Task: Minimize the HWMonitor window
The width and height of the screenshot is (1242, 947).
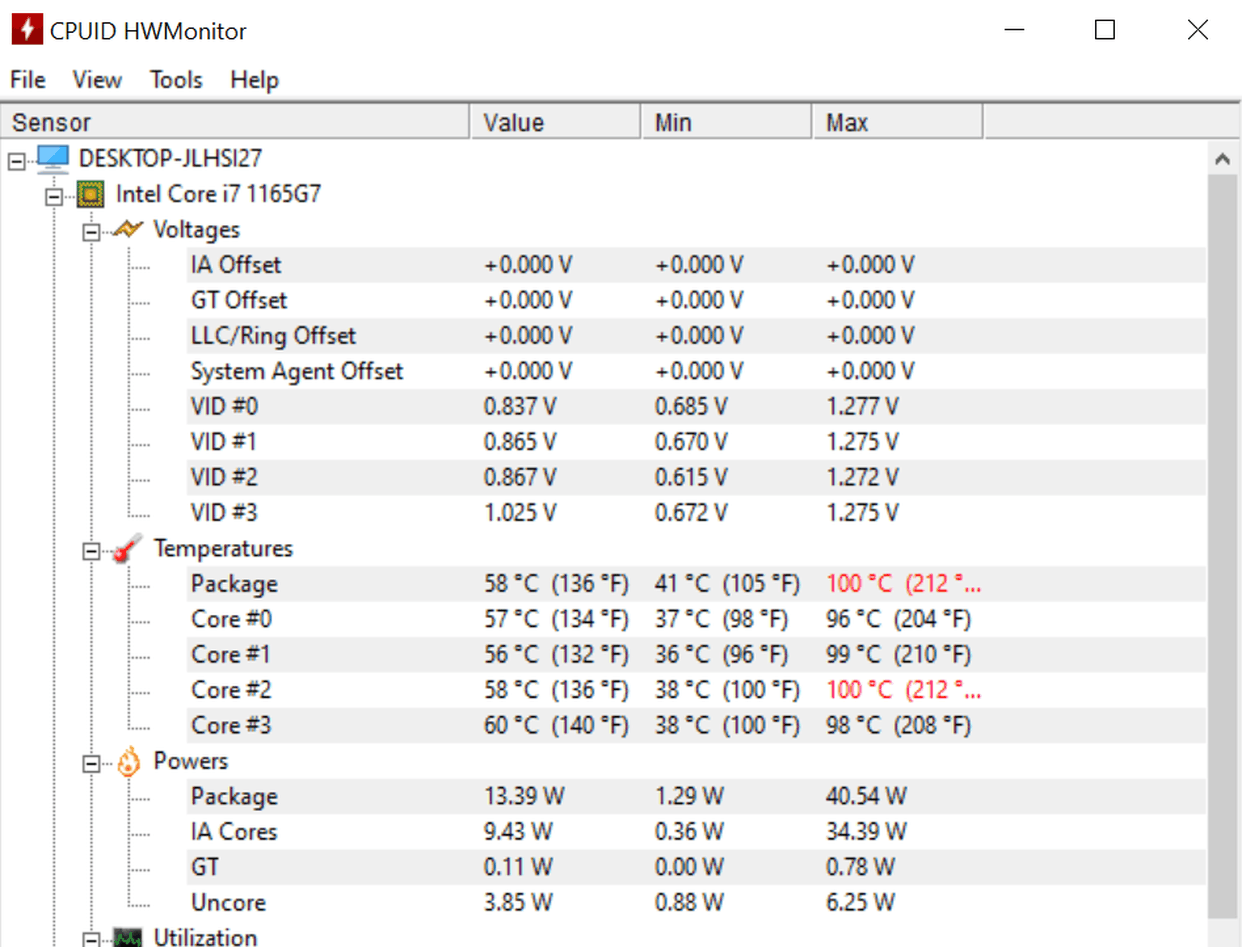Action: pyautogui.click(x=1013, y=30)
